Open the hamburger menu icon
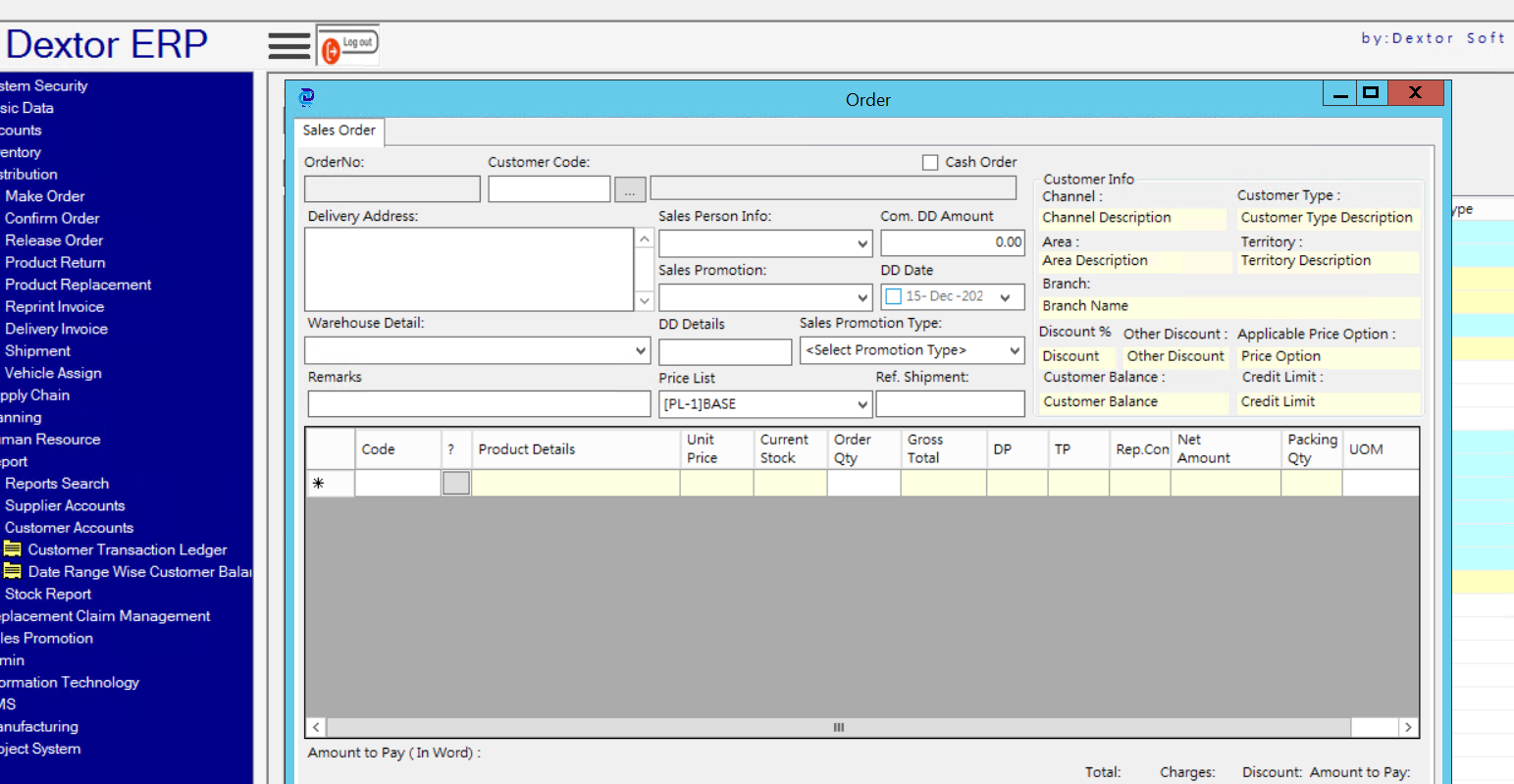The width and height of the screenshot is (1514, 784). 289,45
